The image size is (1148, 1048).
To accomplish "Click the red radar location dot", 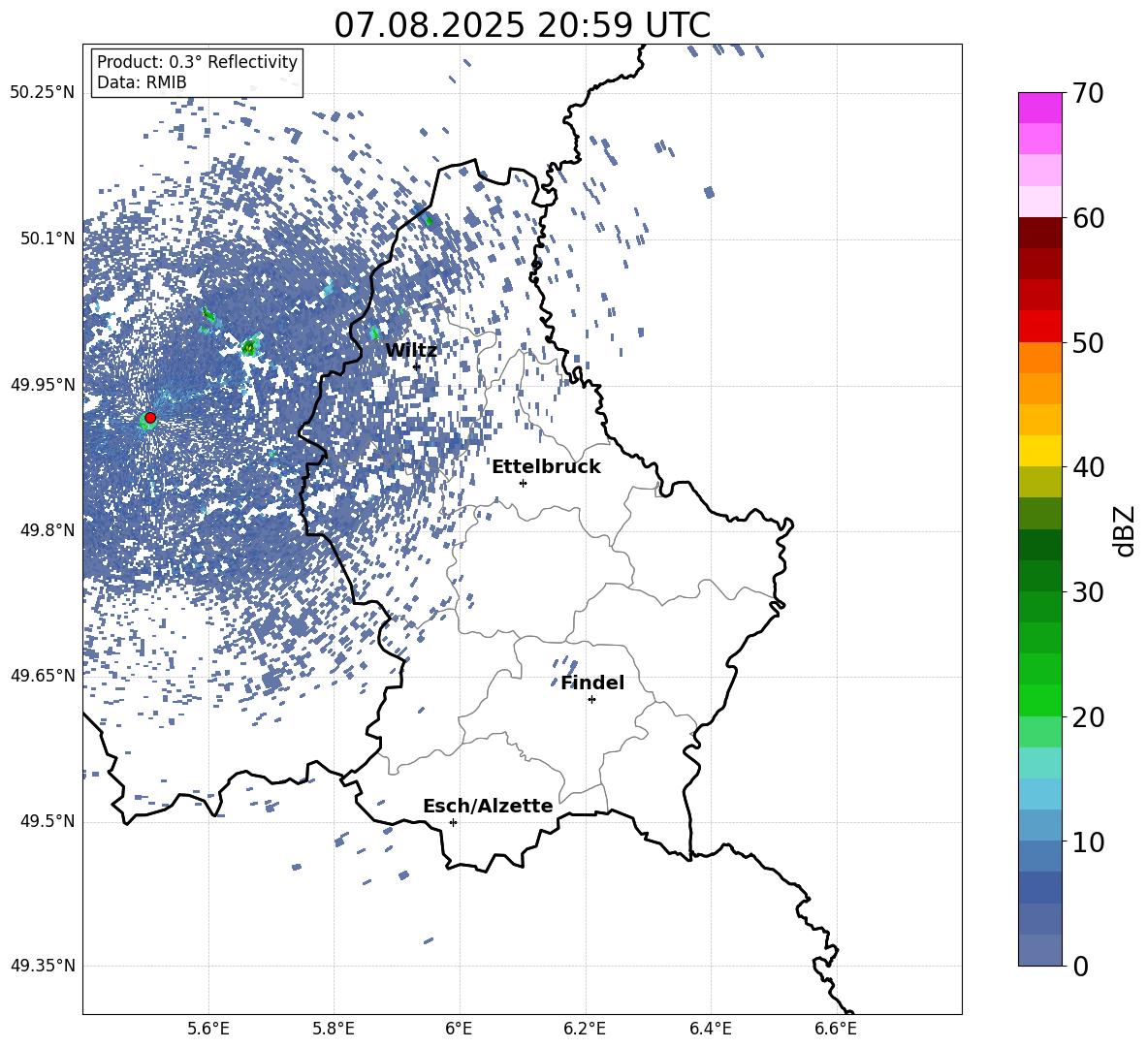I will coord(150,418).
